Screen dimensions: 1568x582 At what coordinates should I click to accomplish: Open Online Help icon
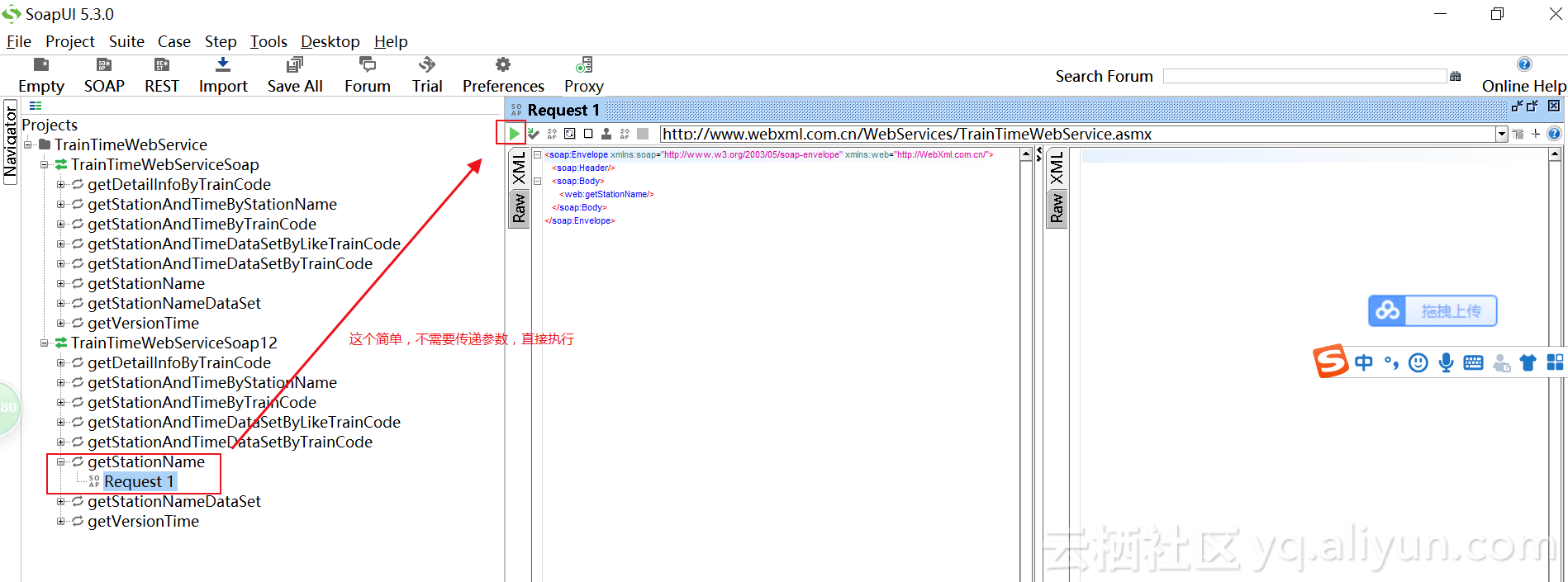(1524, 64)
